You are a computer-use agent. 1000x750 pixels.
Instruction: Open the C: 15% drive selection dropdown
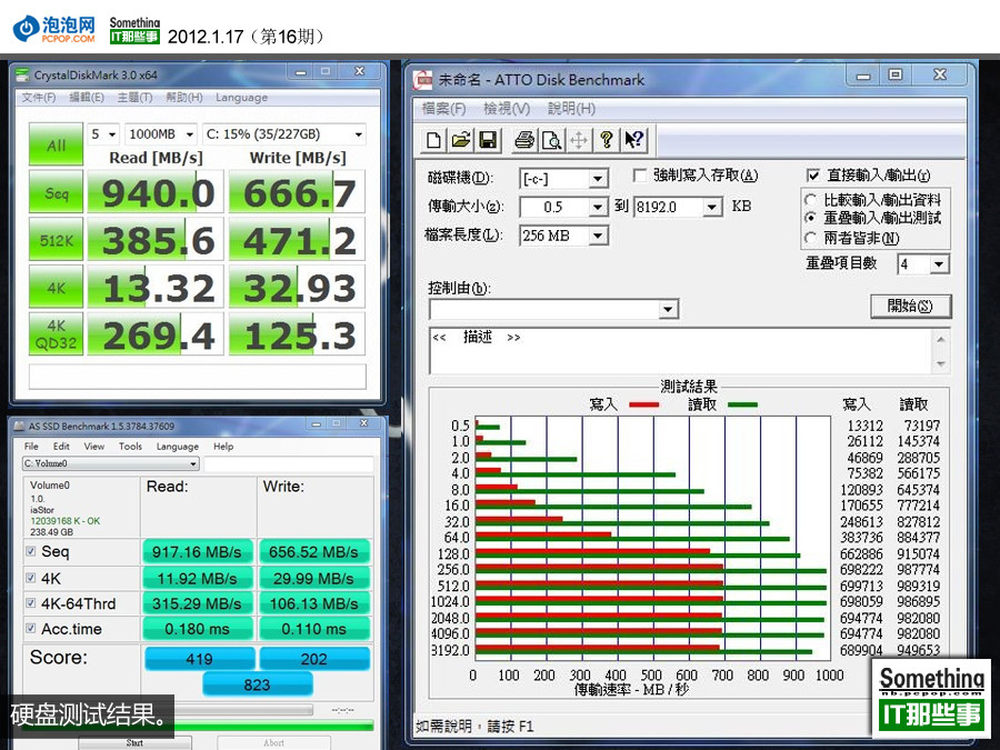[x=284, y=134]
